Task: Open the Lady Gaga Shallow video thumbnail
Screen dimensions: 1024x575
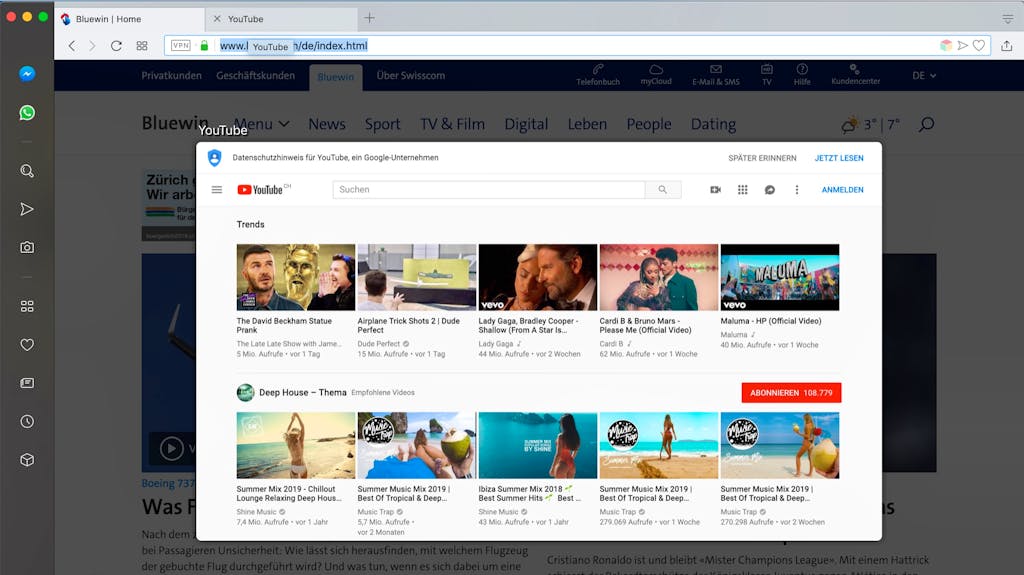Action: (537, 277)
